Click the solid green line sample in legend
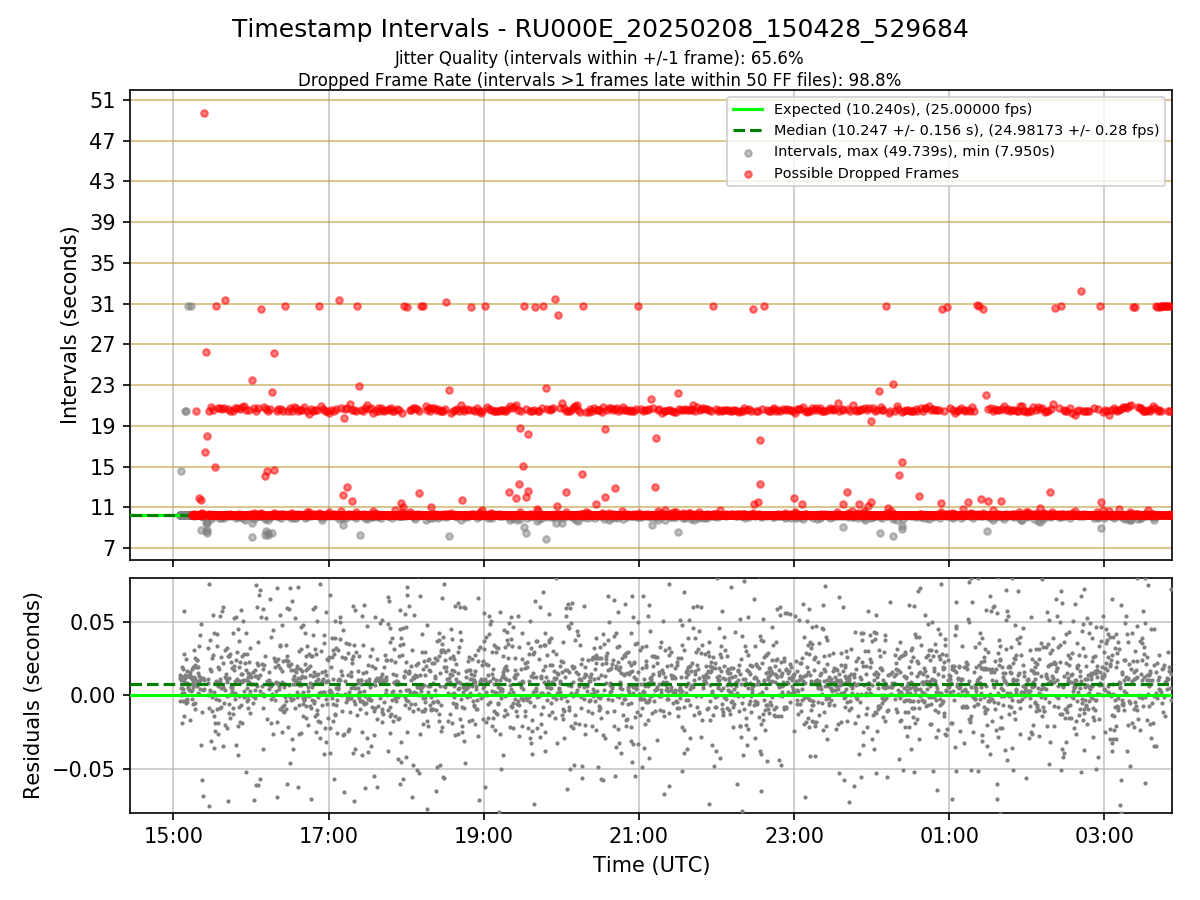Screen dimensions: 1200x900 click(x=748, y=109)
